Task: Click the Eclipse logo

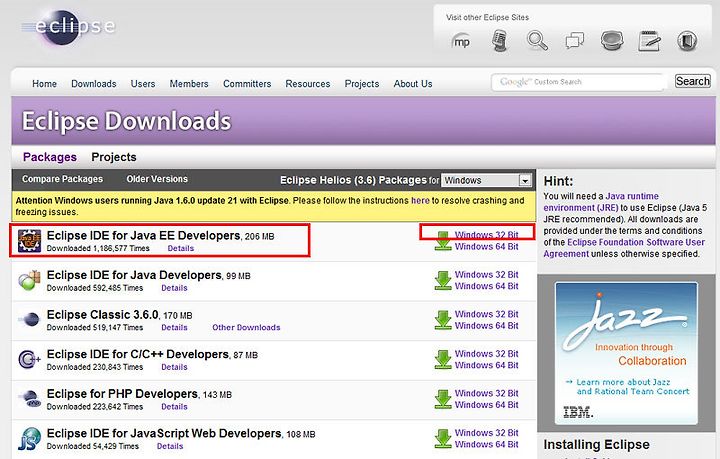Action: pos(69,27)
